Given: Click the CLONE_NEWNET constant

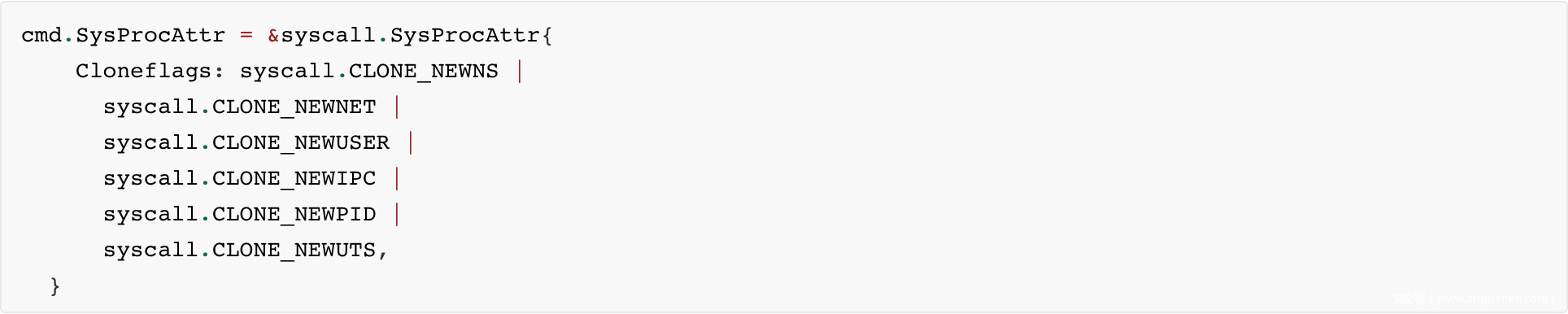Looking at the screenshot, I should [x=294, y=107].
